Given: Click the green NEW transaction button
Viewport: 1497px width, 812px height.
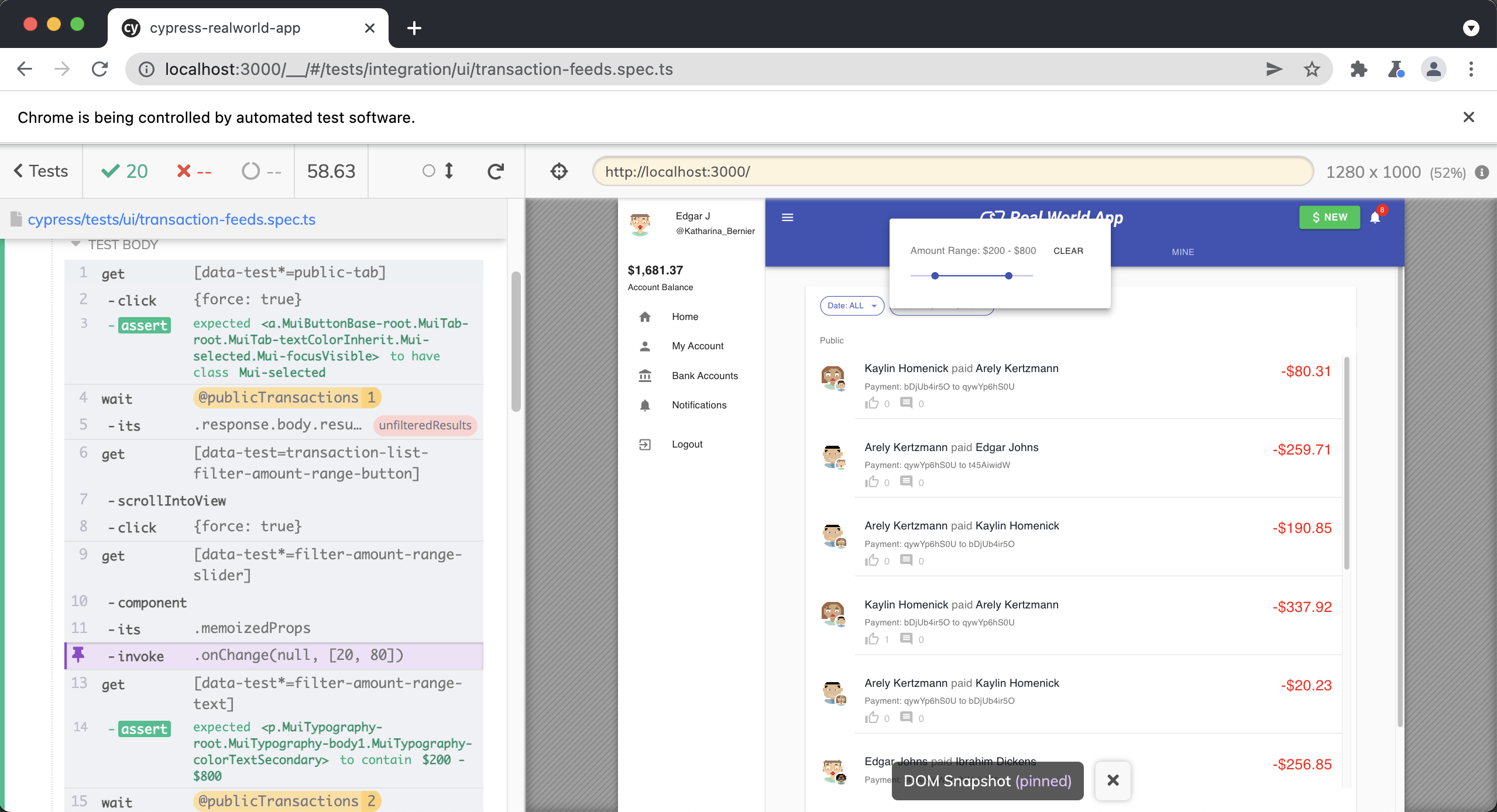Looking at the screenshot, I should point(1329,217).
